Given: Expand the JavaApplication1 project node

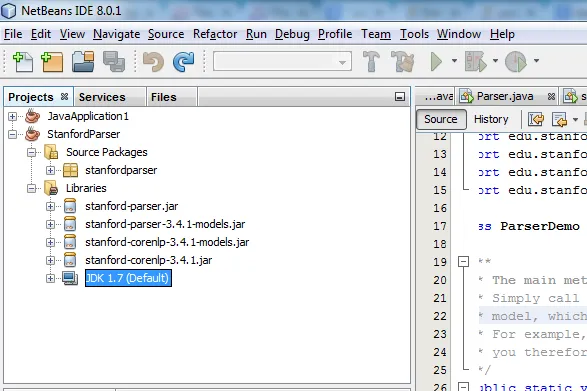Looking at the screenshot, I should click(x=12, y=116).
